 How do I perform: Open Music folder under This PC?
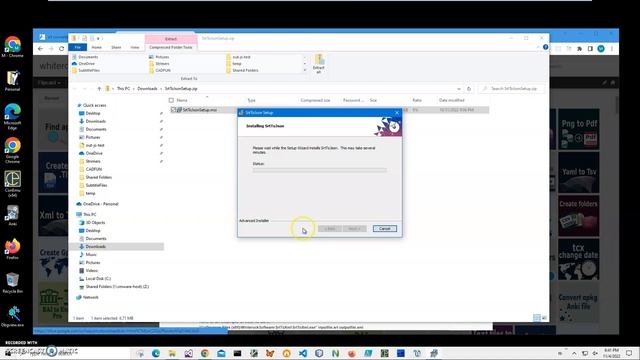coord(91,254)
